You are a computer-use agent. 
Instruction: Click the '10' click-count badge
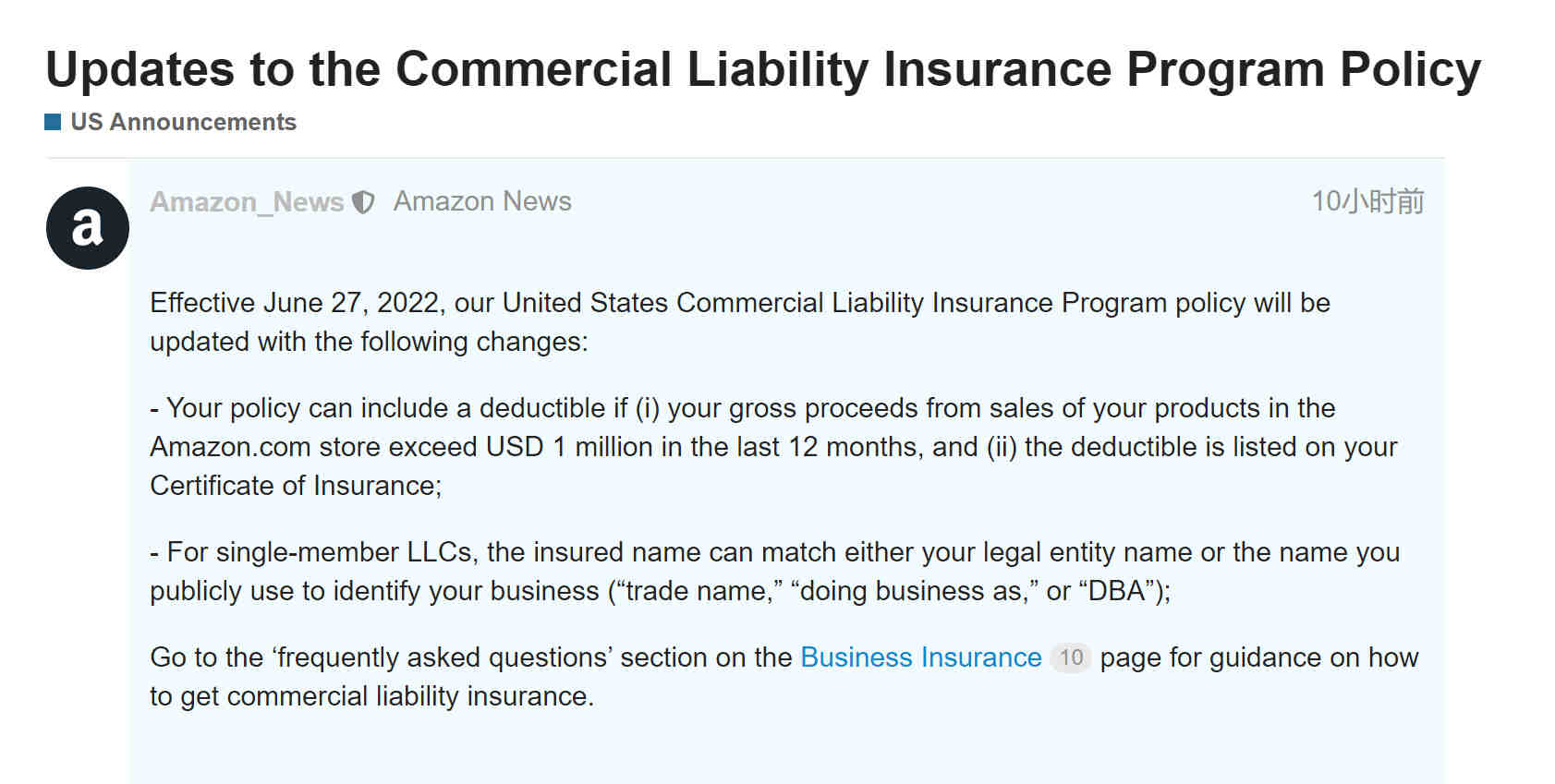1071,657
